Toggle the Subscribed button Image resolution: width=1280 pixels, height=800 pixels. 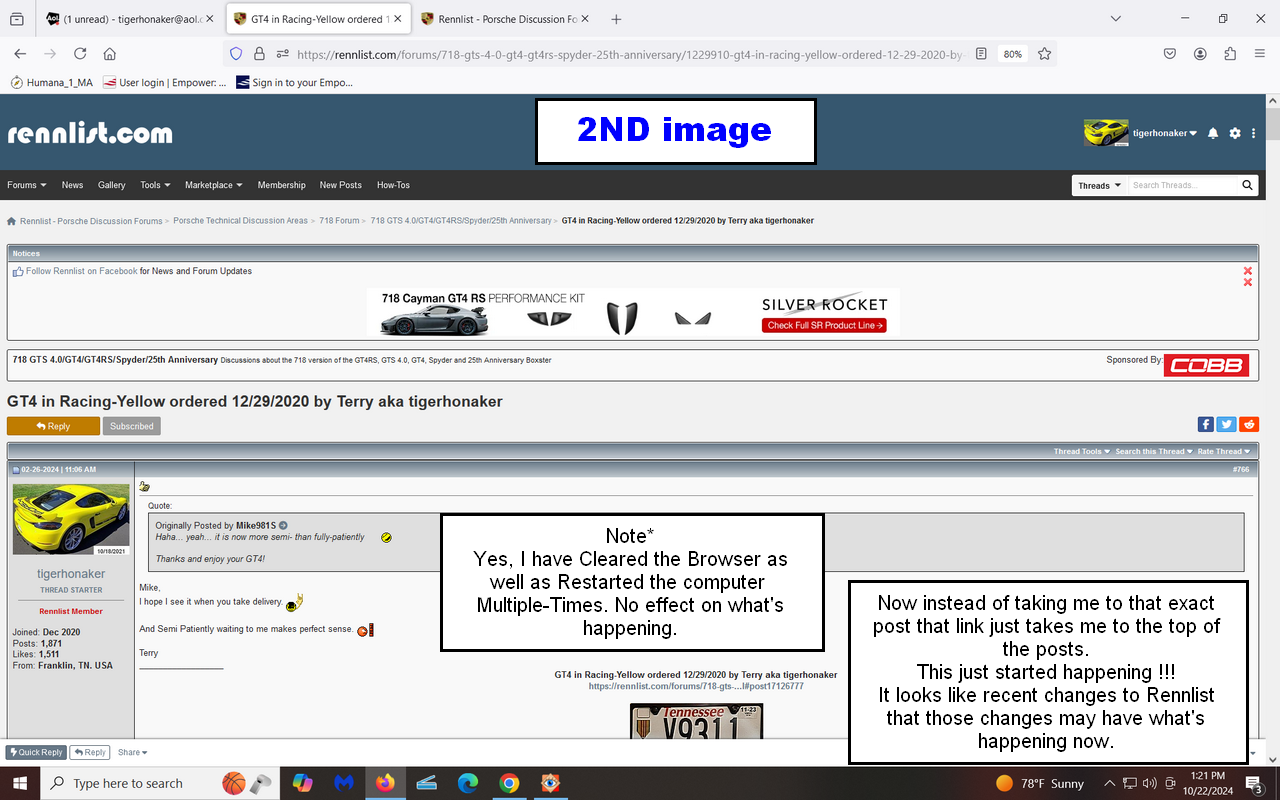[x=131, y=426]
